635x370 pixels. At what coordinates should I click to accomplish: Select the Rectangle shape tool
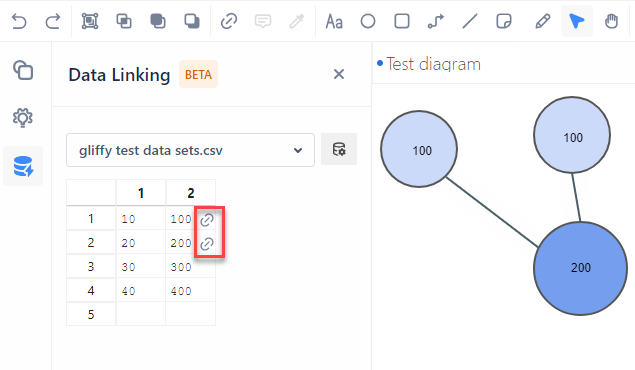pyautogui.click(x=402, y=21)
